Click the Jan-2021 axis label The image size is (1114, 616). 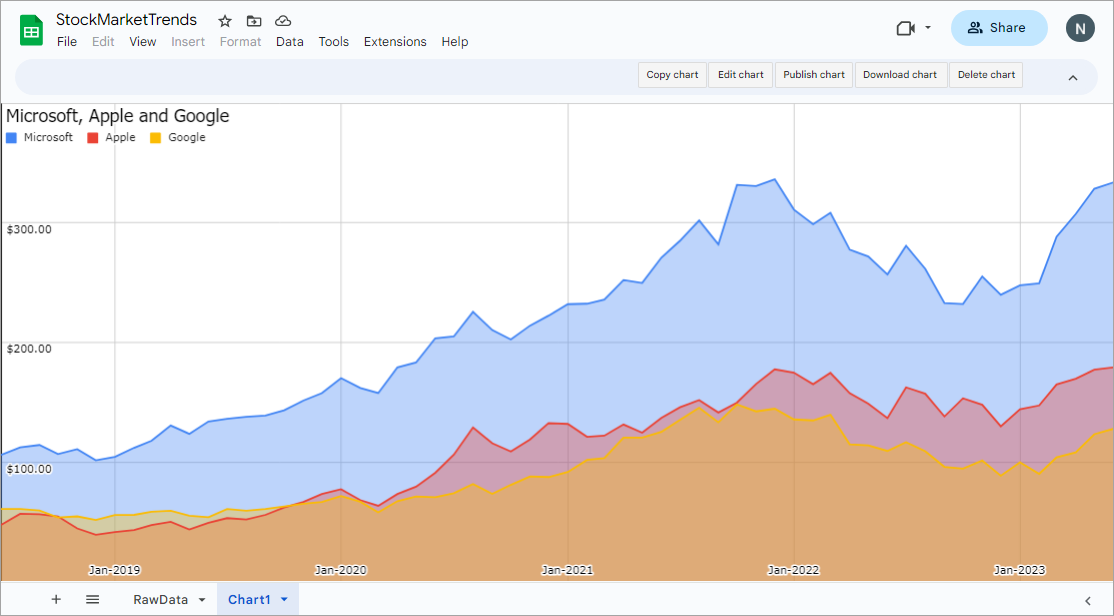[567, 570]
